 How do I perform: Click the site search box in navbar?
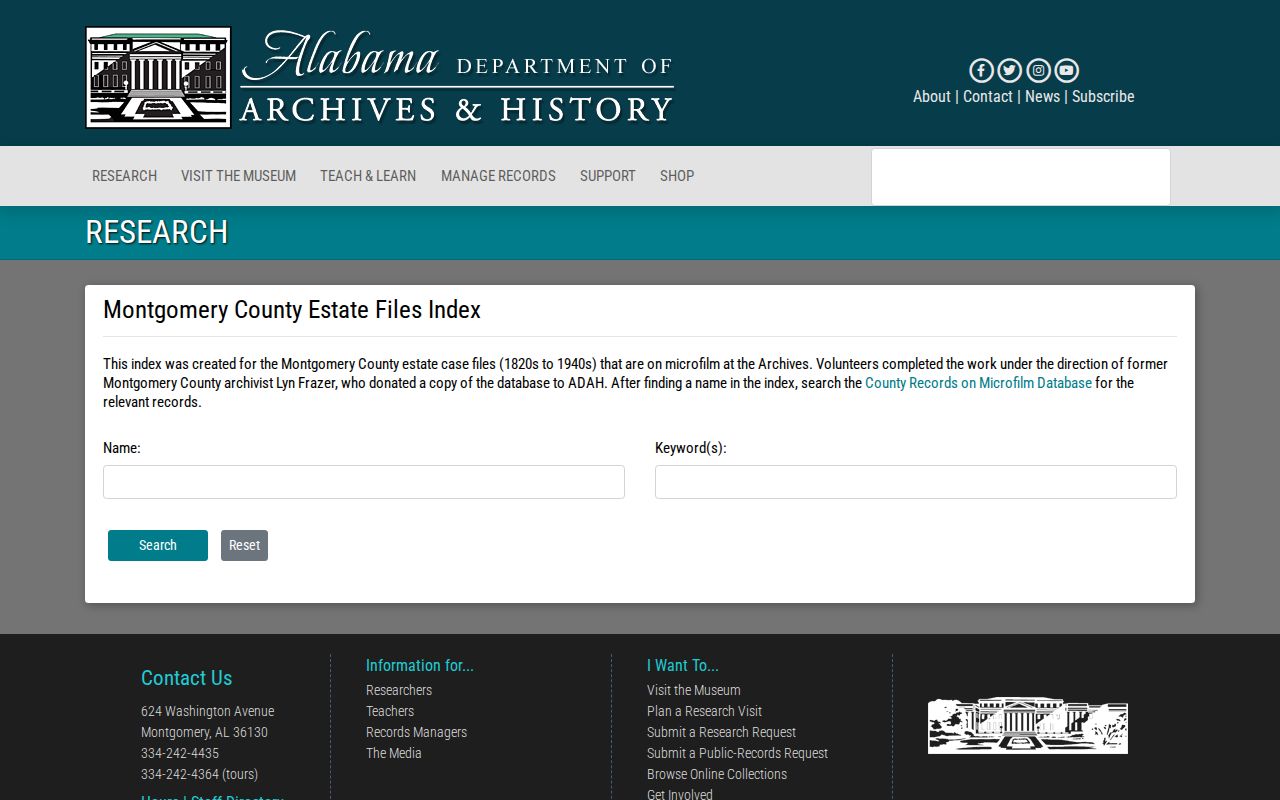tap(1021, 177)
